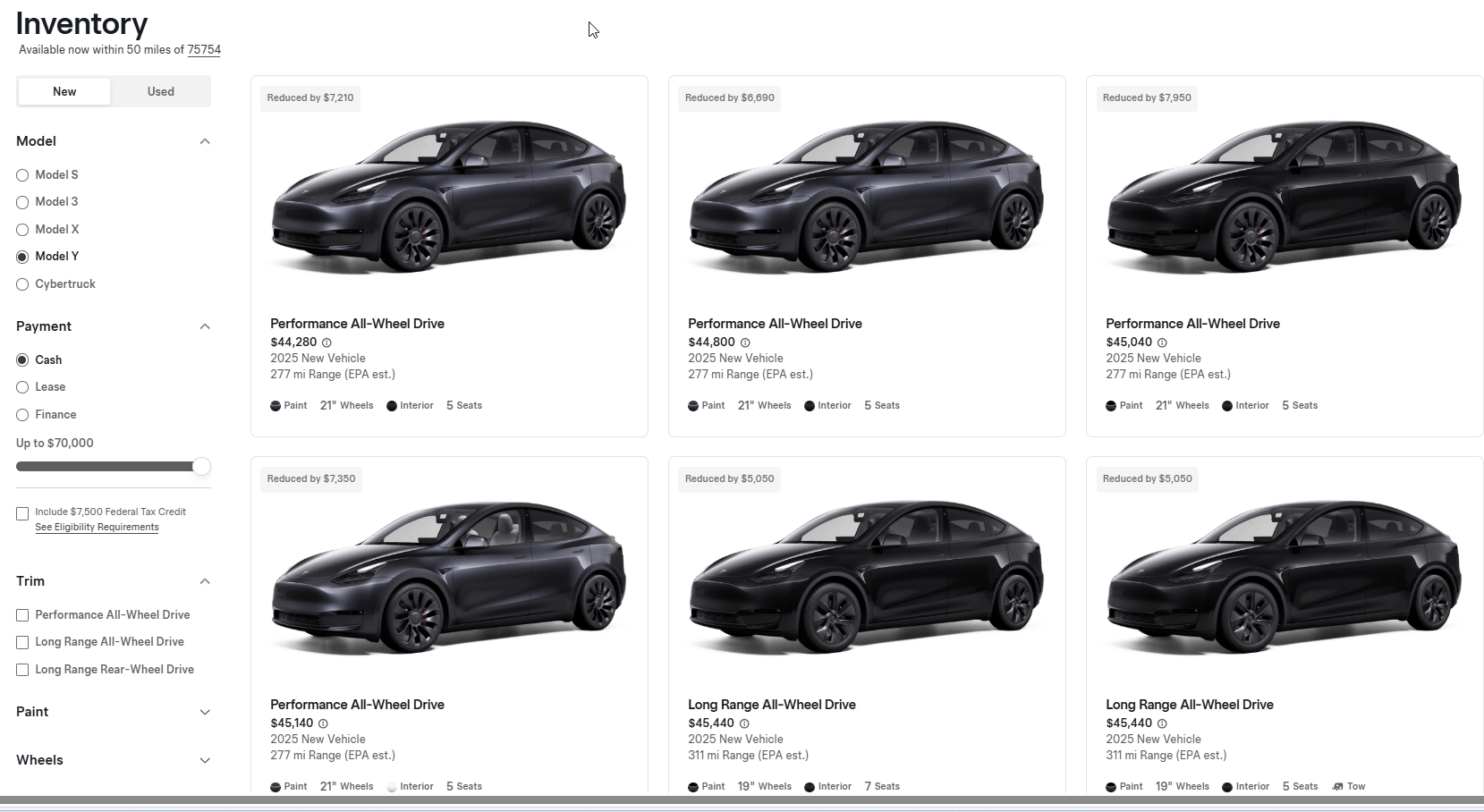
Task: Expand the Wheels filter section
Action: 205,760
